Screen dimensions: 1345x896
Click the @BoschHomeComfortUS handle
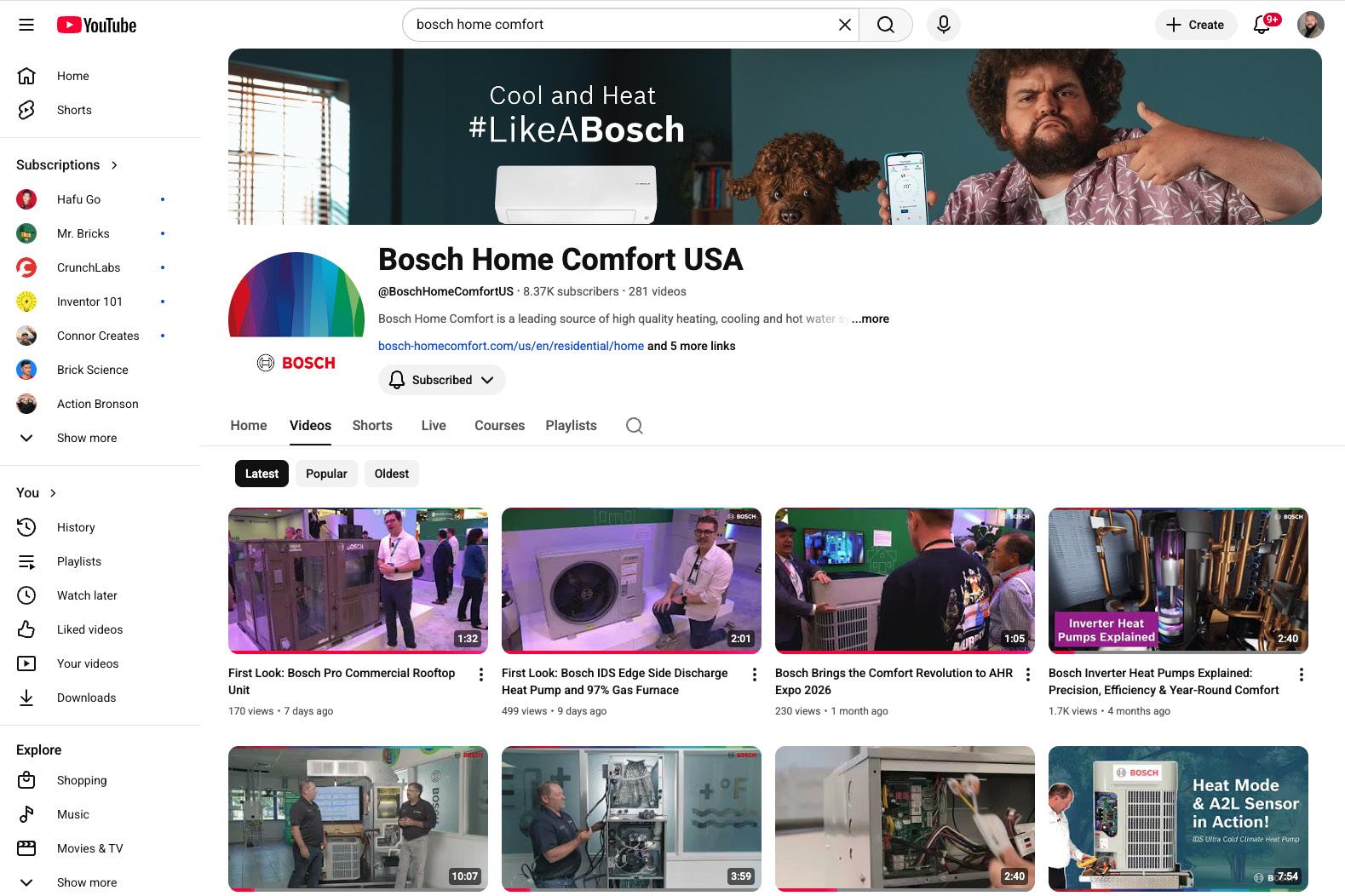pyautogui.click(x=445, y=291)
